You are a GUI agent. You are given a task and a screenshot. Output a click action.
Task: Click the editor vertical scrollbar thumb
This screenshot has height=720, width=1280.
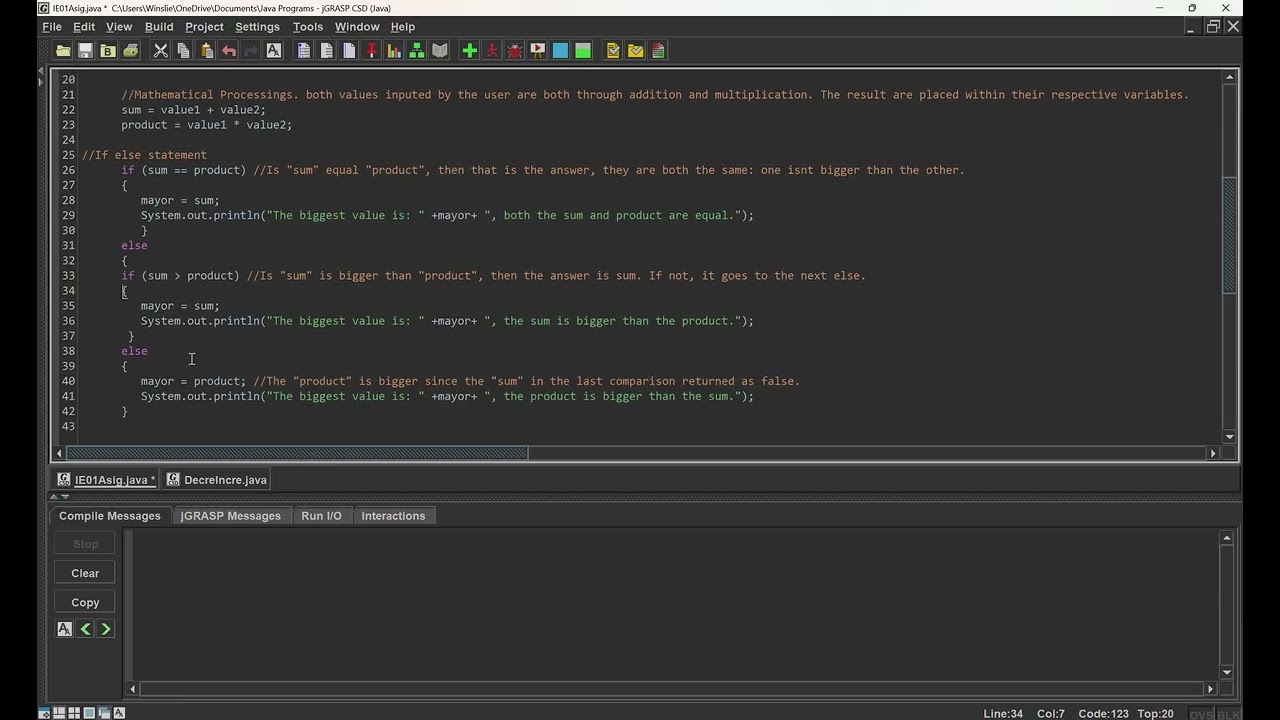1230,235
